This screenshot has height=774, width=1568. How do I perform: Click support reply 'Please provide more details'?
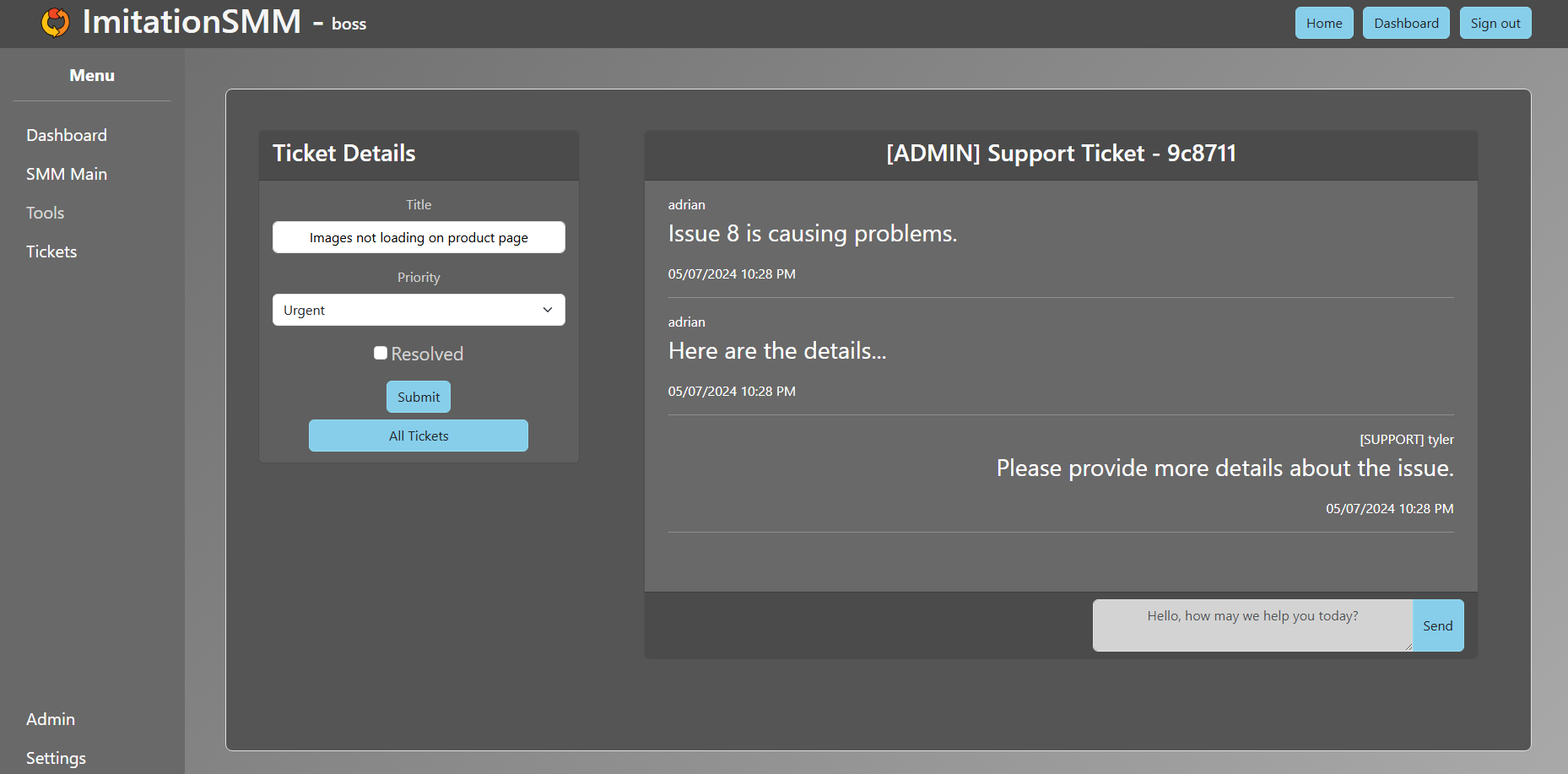tap(1225, 468)
